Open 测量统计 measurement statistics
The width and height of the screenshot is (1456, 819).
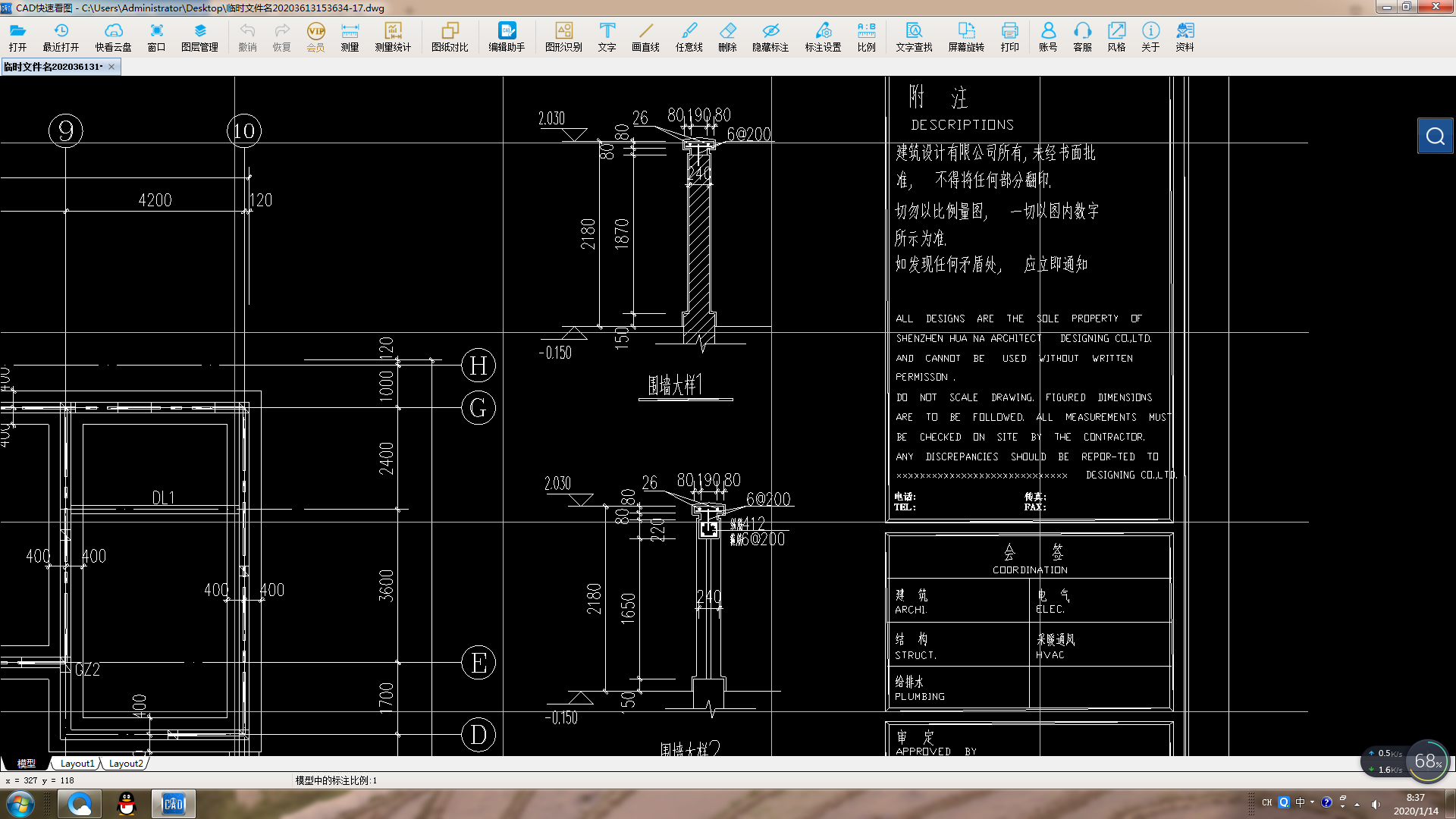tap(393, 36)
